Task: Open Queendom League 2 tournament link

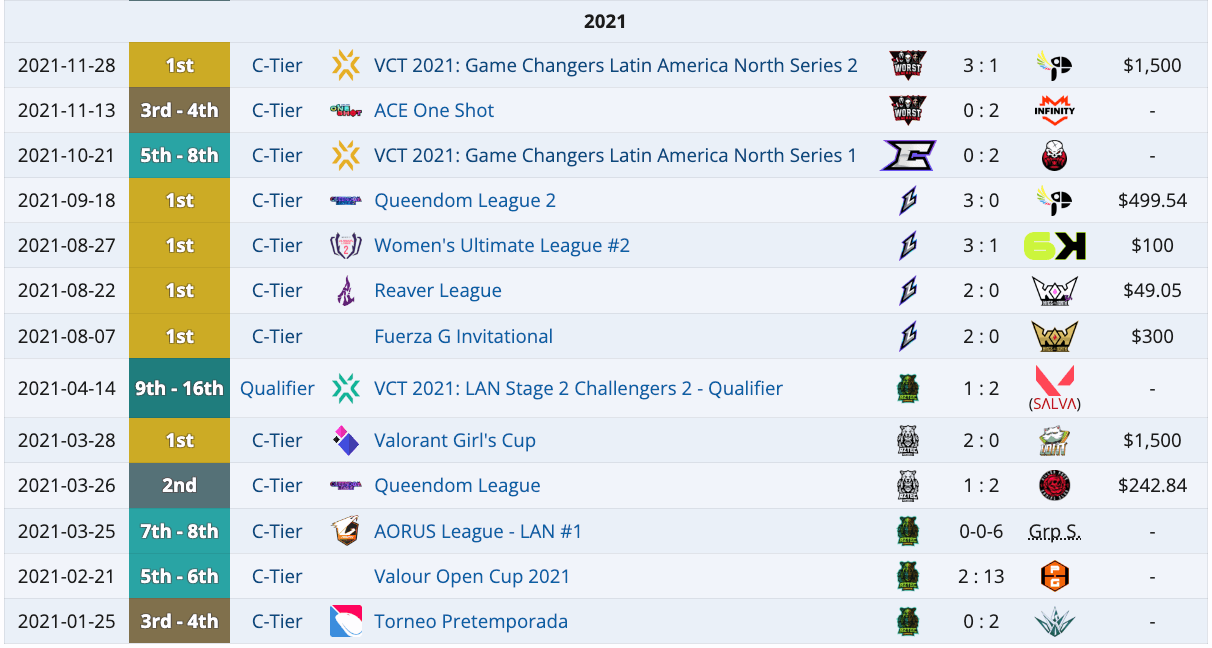Action: [464, 201]
